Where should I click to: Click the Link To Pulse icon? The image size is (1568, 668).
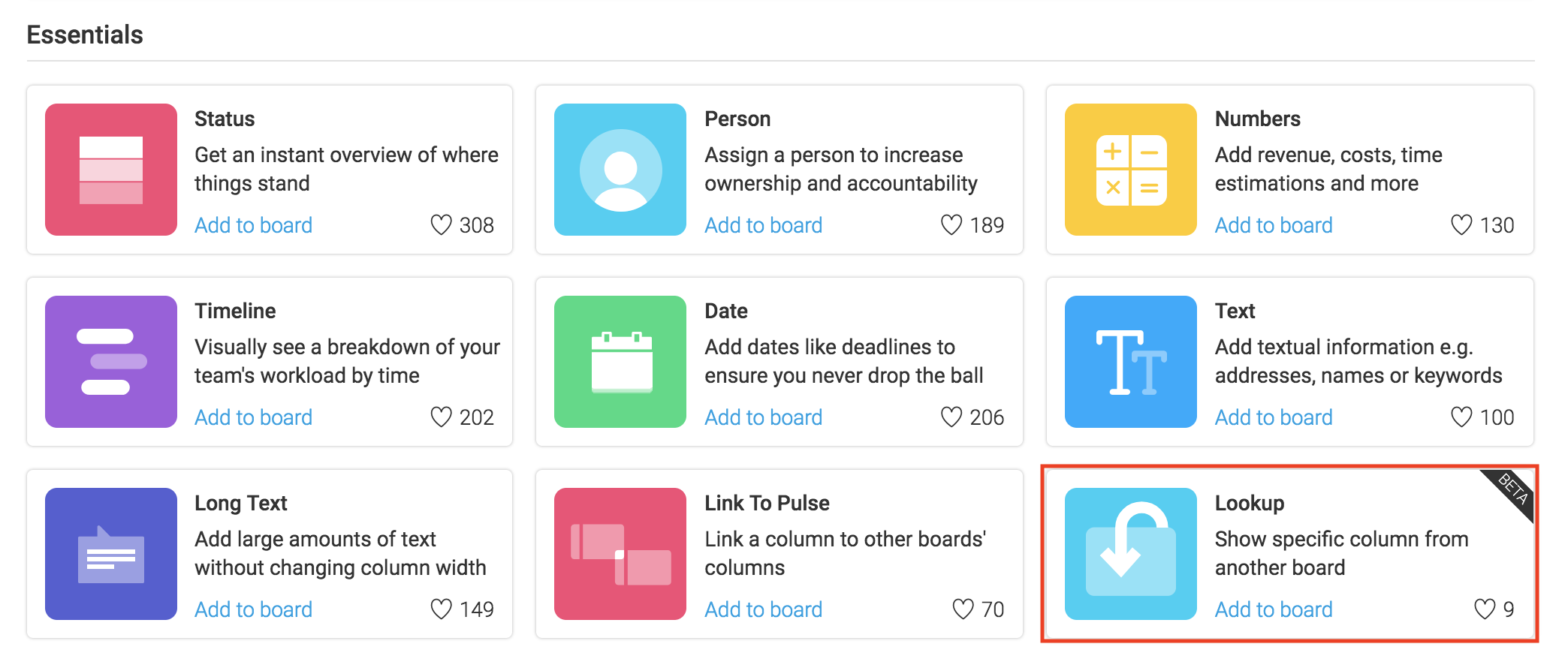point(620,554)
